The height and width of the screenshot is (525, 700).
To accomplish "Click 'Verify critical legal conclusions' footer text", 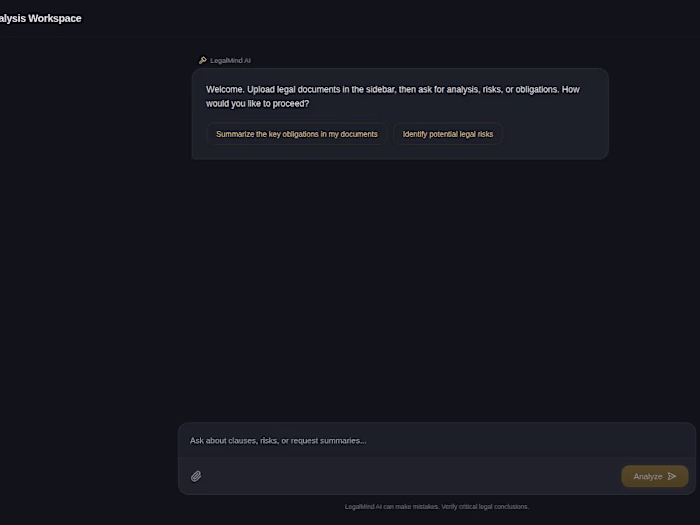I will click(485, 506).
